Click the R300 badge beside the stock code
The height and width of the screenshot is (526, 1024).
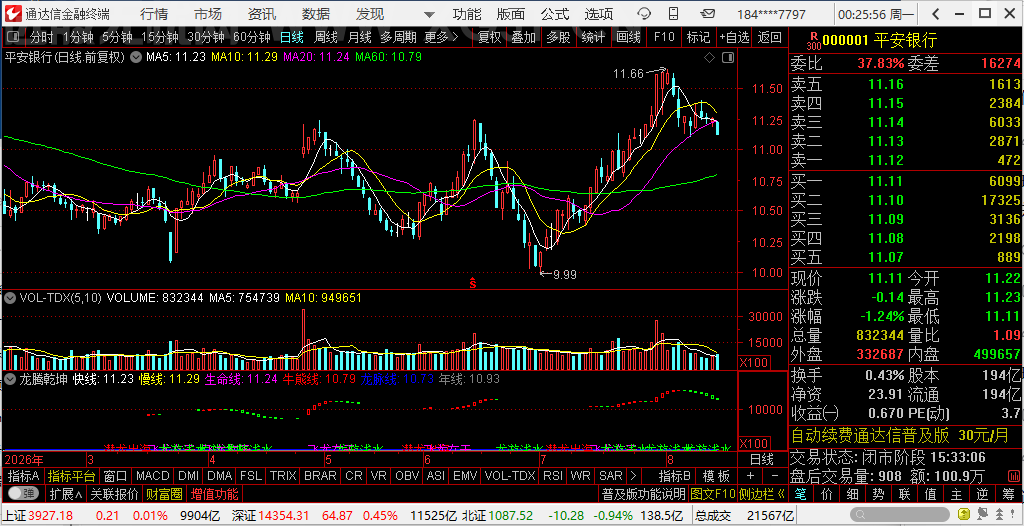click(813, 41)
